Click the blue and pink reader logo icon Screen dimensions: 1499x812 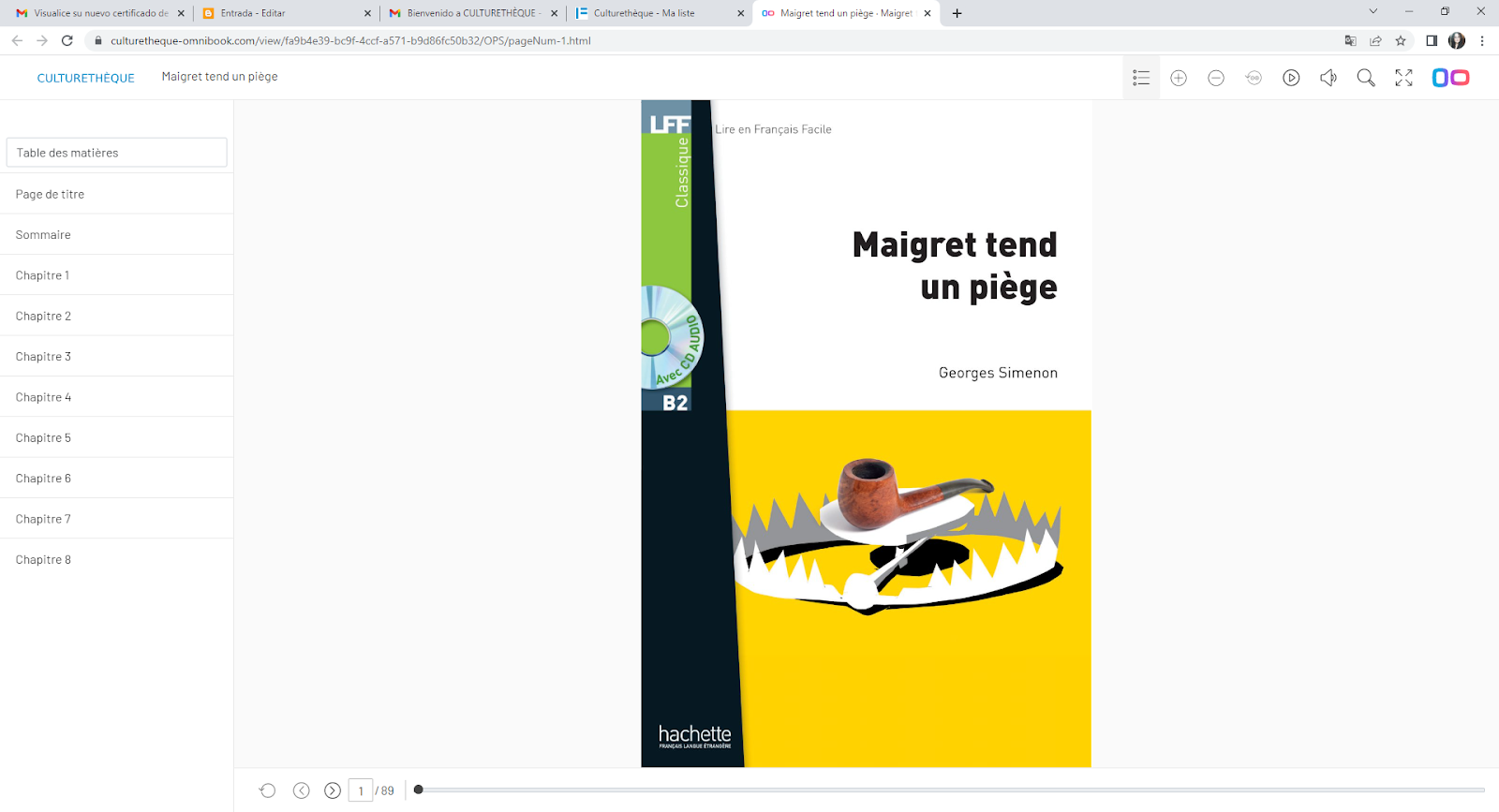(x=1450, y=78)
